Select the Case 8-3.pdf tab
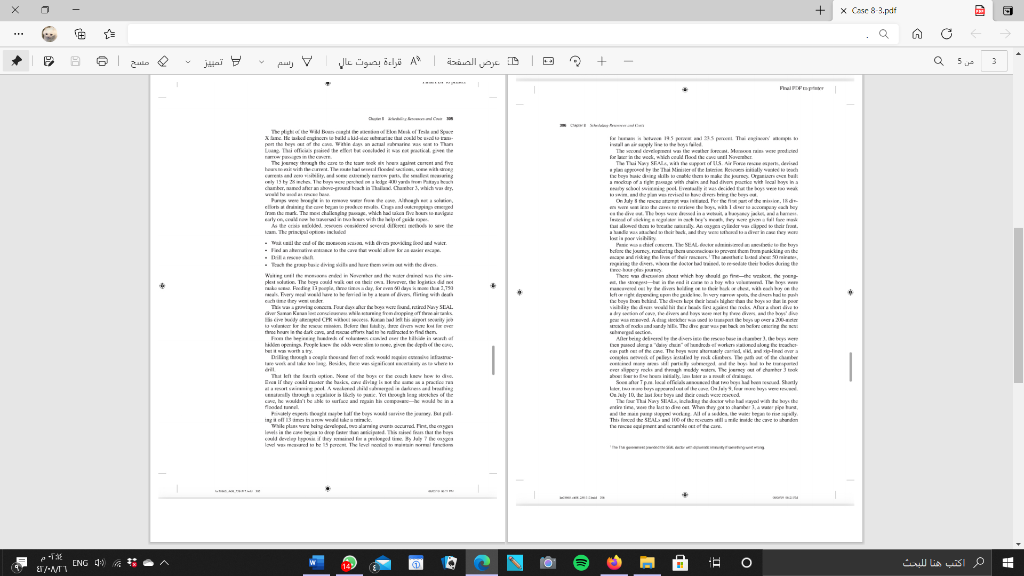Image resolution: width=1024 pixels, height=576 pixels. (x=912, y=10)
